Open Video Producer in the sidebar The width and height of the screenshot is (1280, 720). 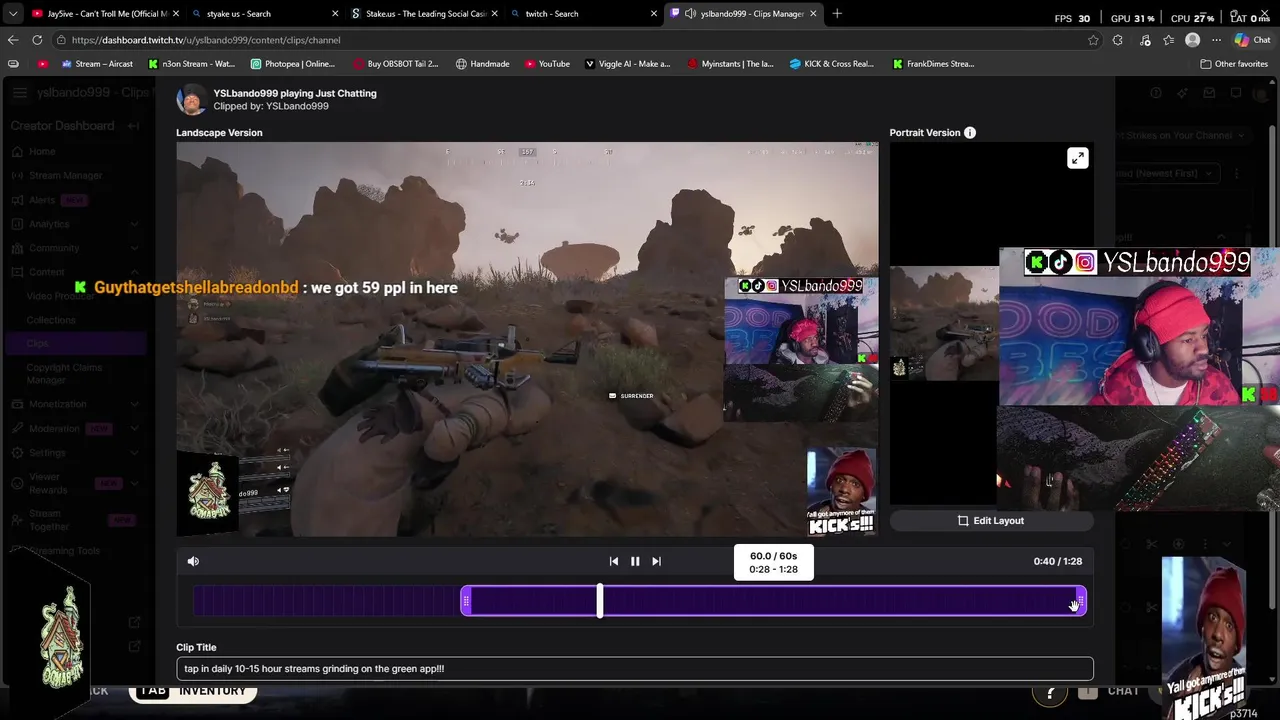(x=60, y=296)
